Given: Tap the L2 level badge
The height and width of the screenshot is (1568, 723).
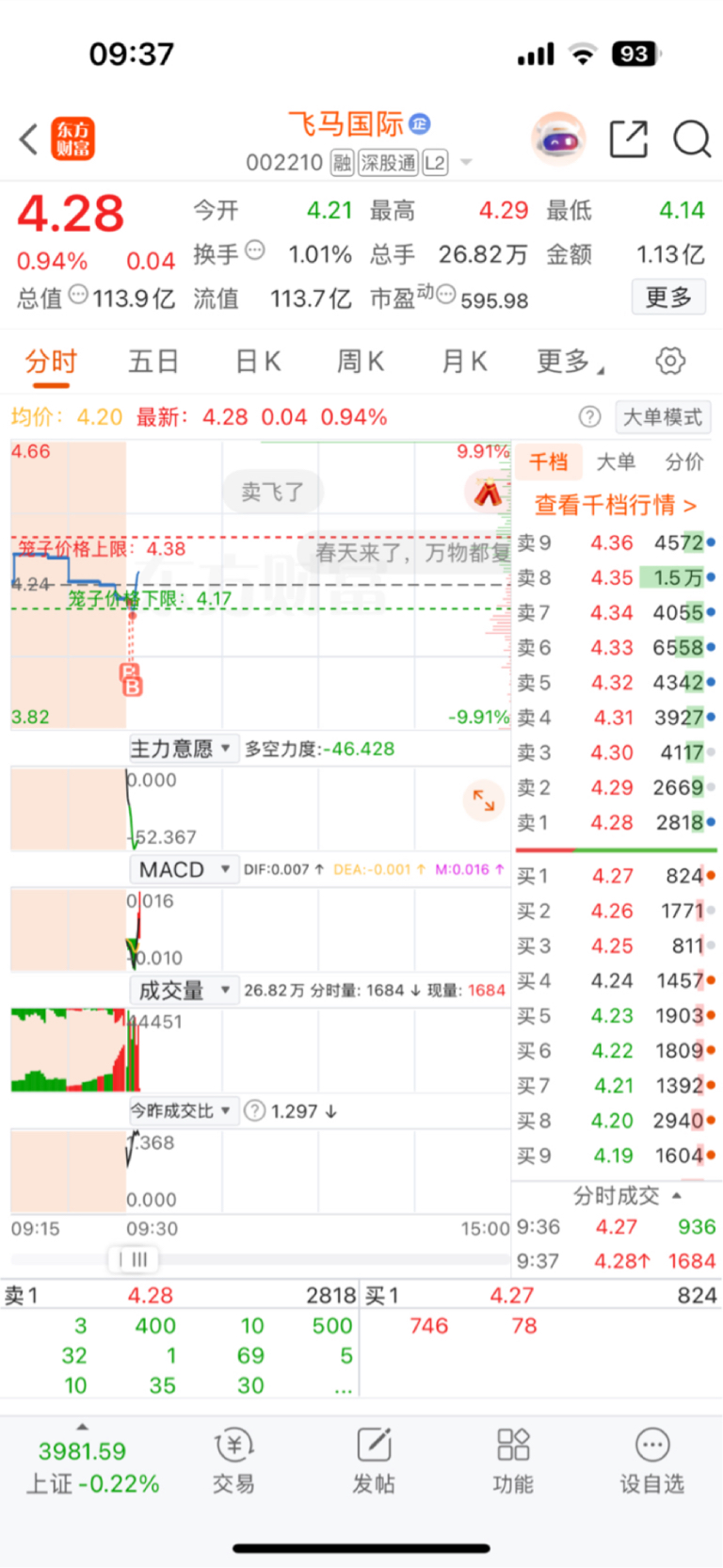Looking at the screenshot, I should coord(435,163).
